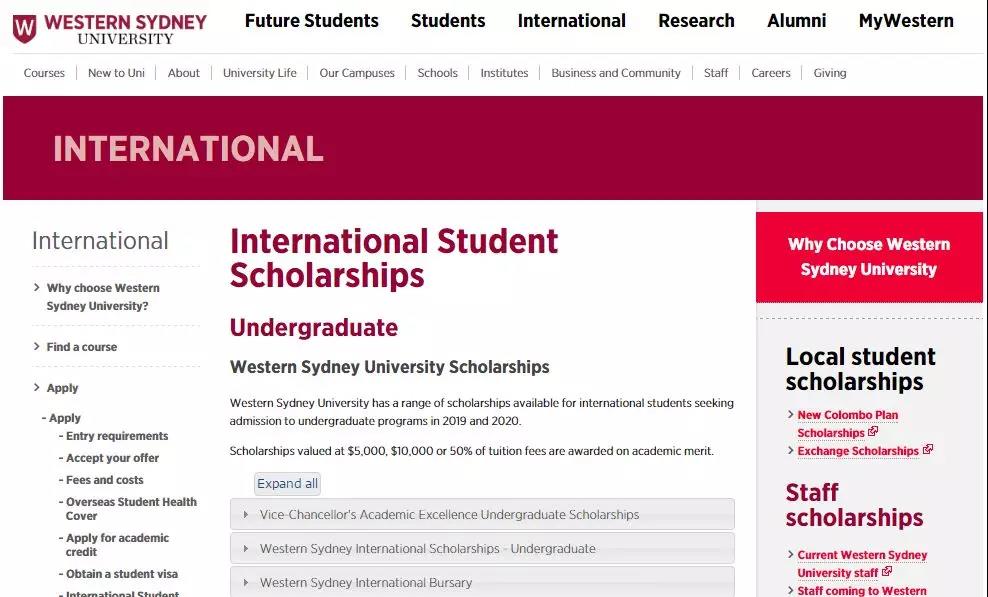Click the Our Campuses link
The height and width of the screenshot is (597, 988).
point(357,73)
